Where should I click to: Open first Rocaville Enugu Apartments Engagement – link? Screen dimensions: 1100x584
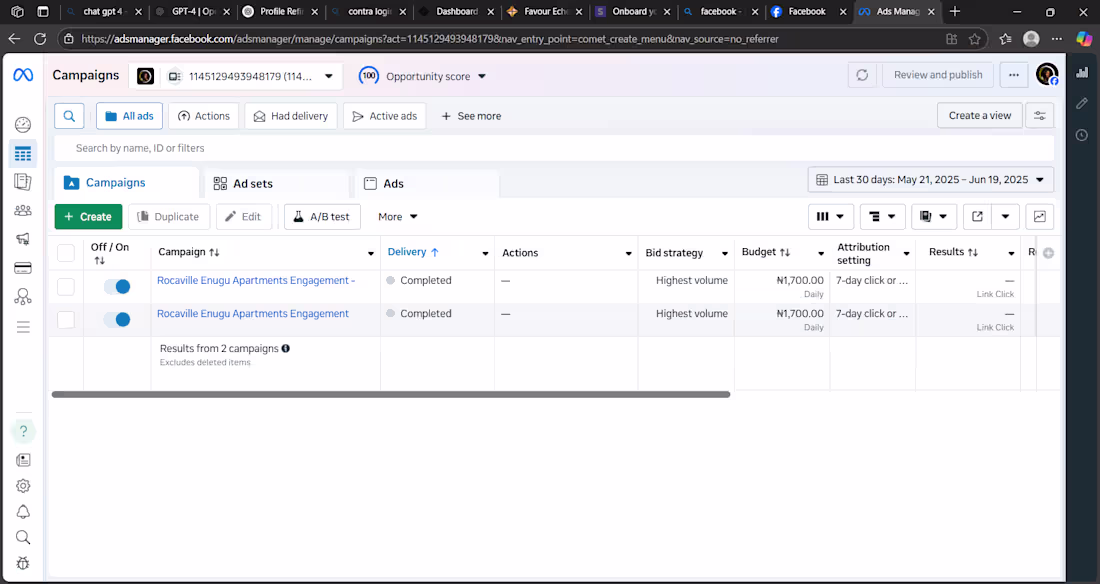(256, 280)
